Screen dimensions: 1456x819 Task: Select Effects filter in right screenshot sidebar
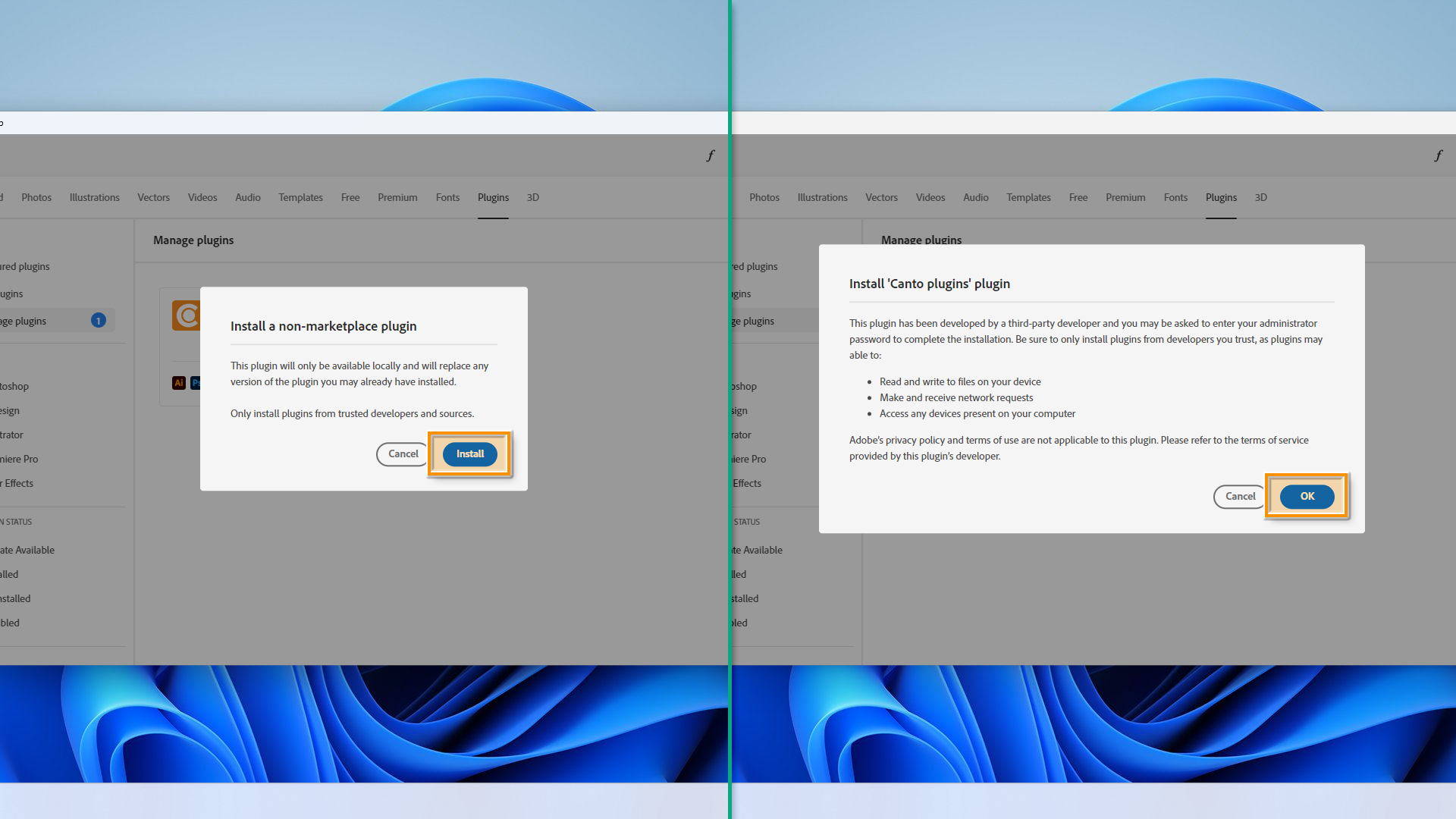coord(747,483)
